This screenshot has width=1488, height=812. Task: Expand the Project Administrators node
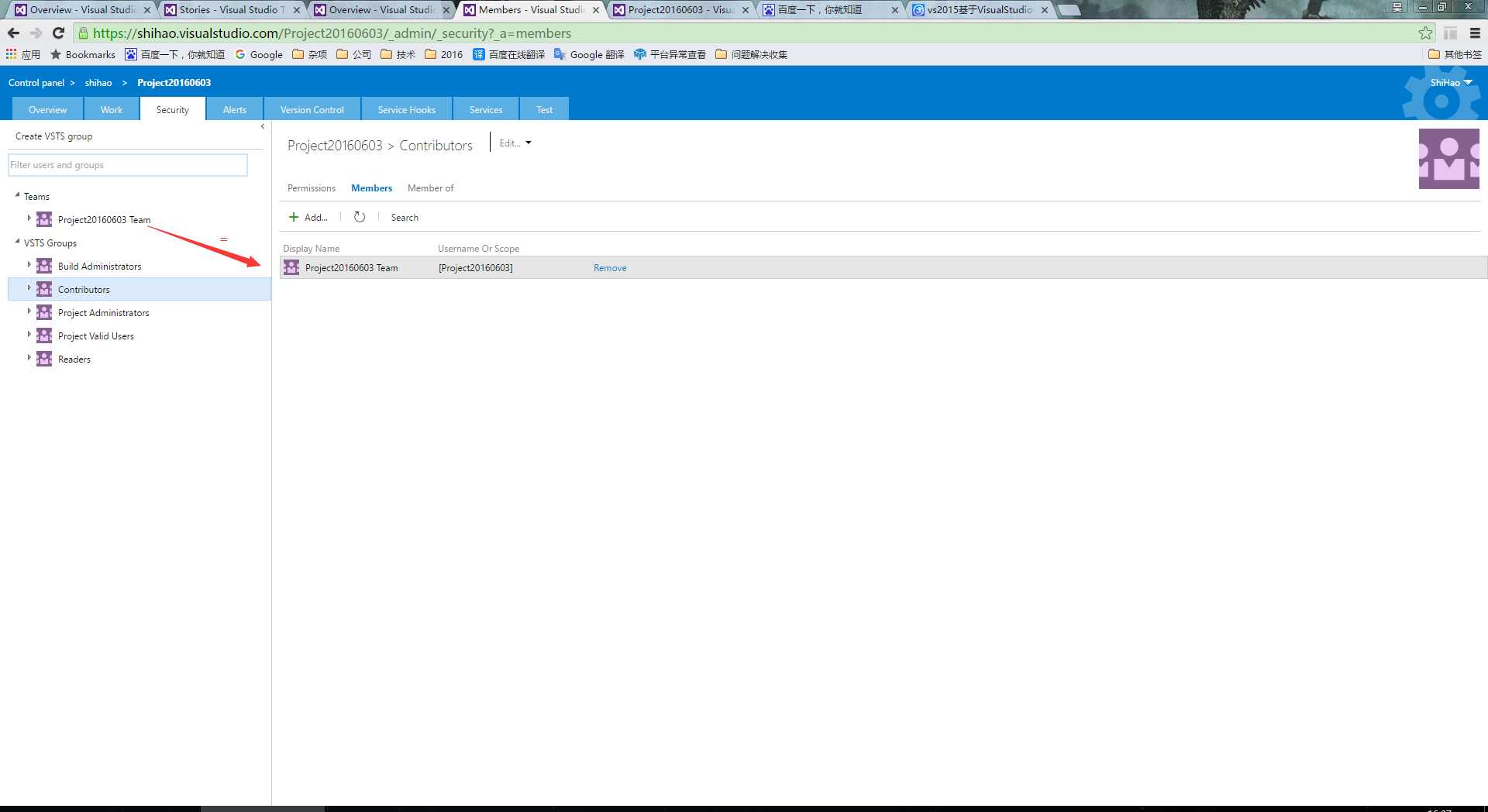pos(29,311)
